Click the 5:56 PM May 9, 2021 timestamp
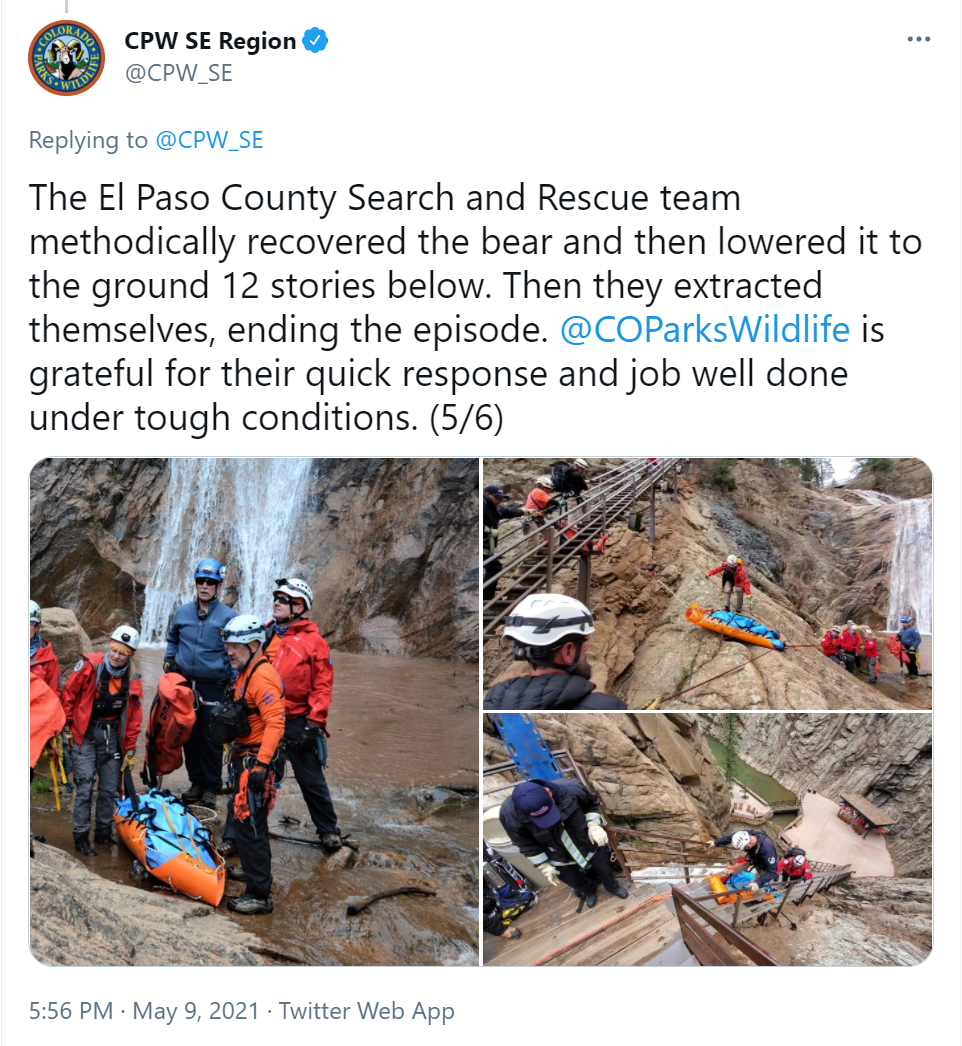Image resolution: width=962 pixels, height=1046 pixels. point(143,1011)
